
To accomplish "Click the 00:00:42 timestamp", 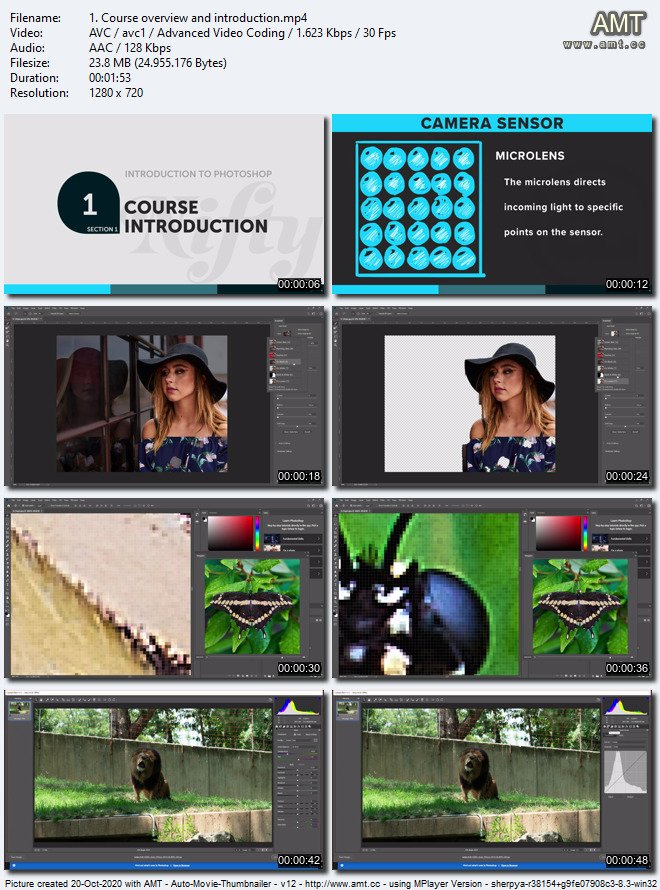I will (299, 860).
